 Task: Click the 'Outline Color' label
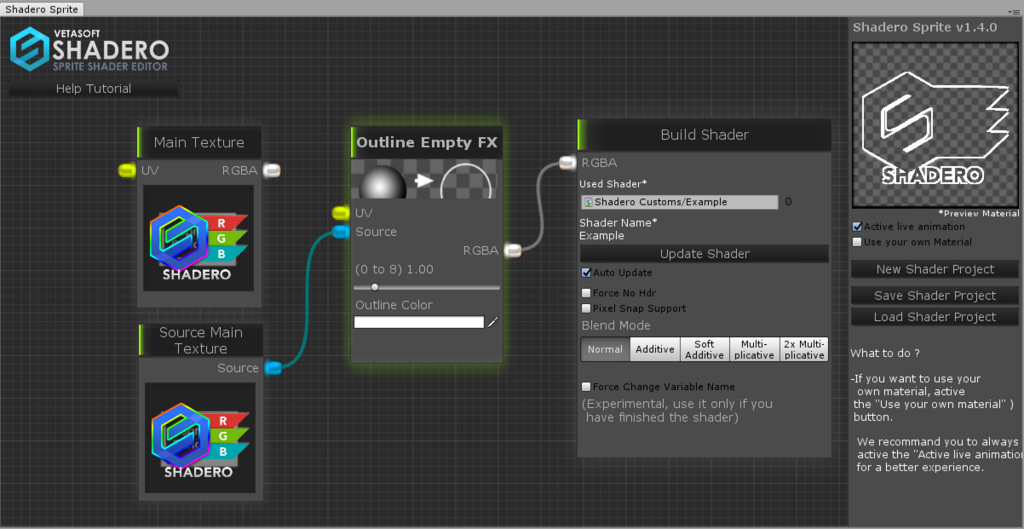tap(394, 305)
